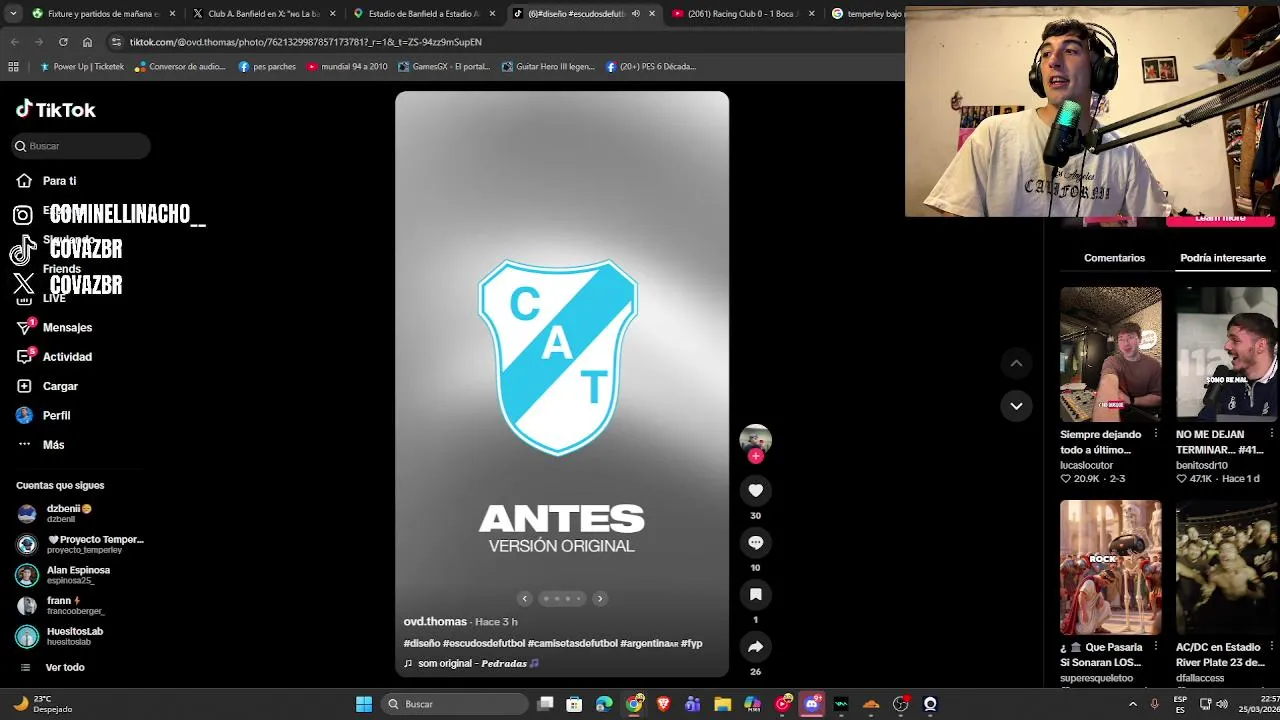Click the TikTok logo

56,110
